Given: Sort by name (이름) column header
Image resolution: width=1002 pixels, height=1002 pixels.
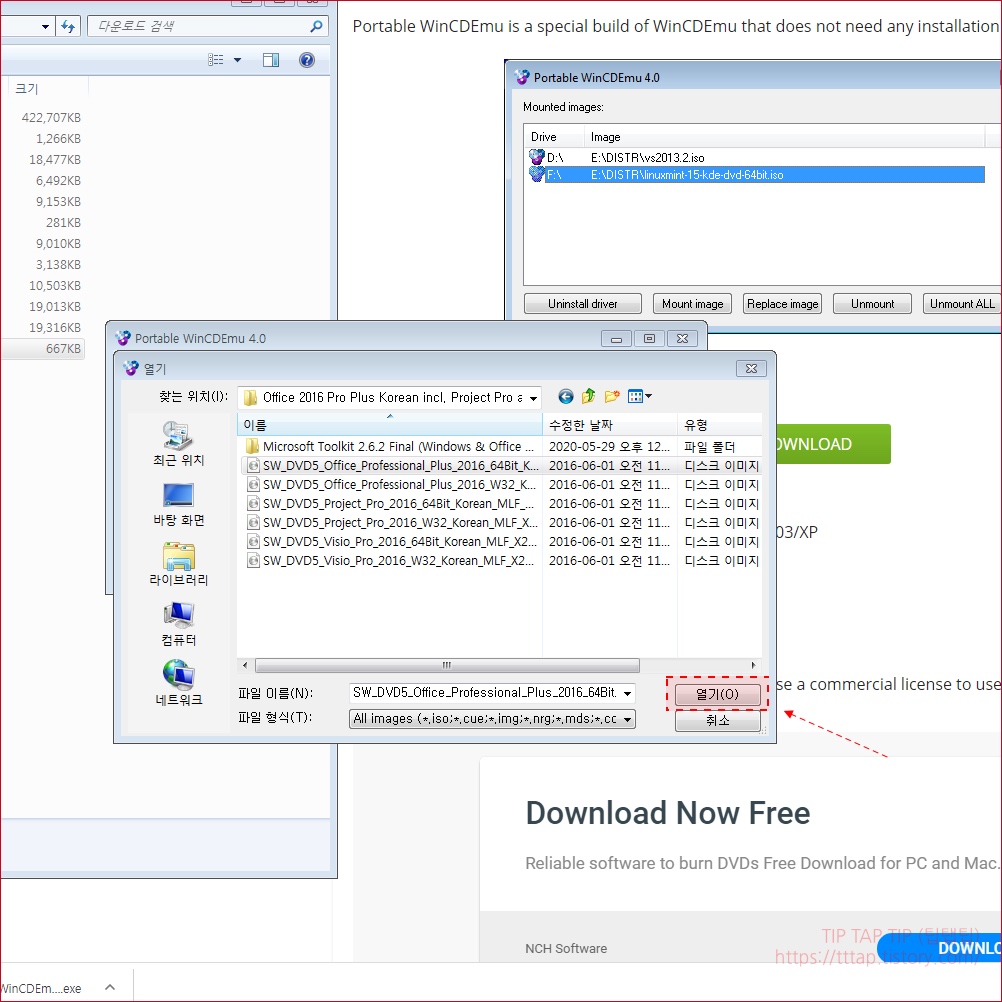Looking at the screenshot, I should (390, 425).
